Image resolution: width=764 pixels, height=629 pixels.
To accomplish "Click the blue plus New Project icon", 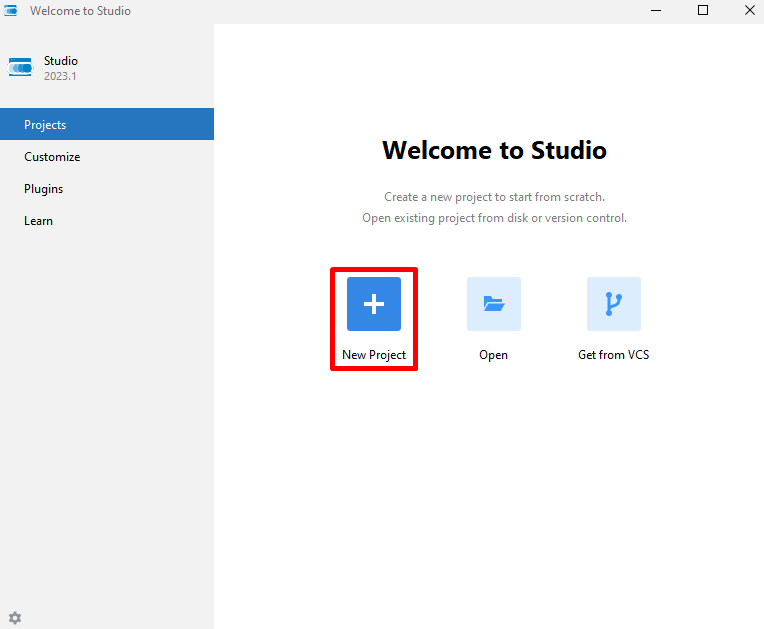I will 374,304.
